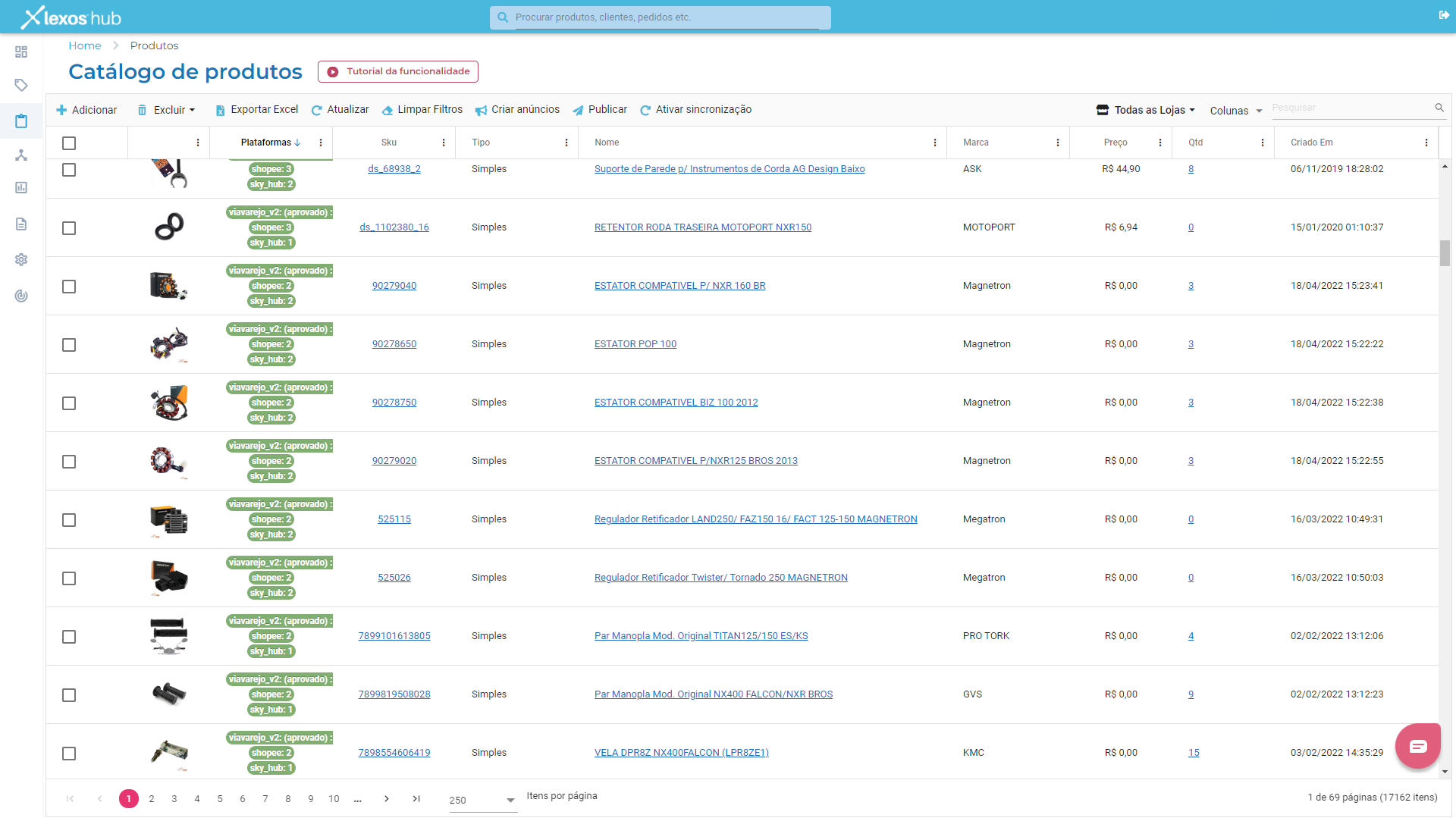Click the logout icon in top bar
1456x818 pixels.
[x=1444, y=15]
